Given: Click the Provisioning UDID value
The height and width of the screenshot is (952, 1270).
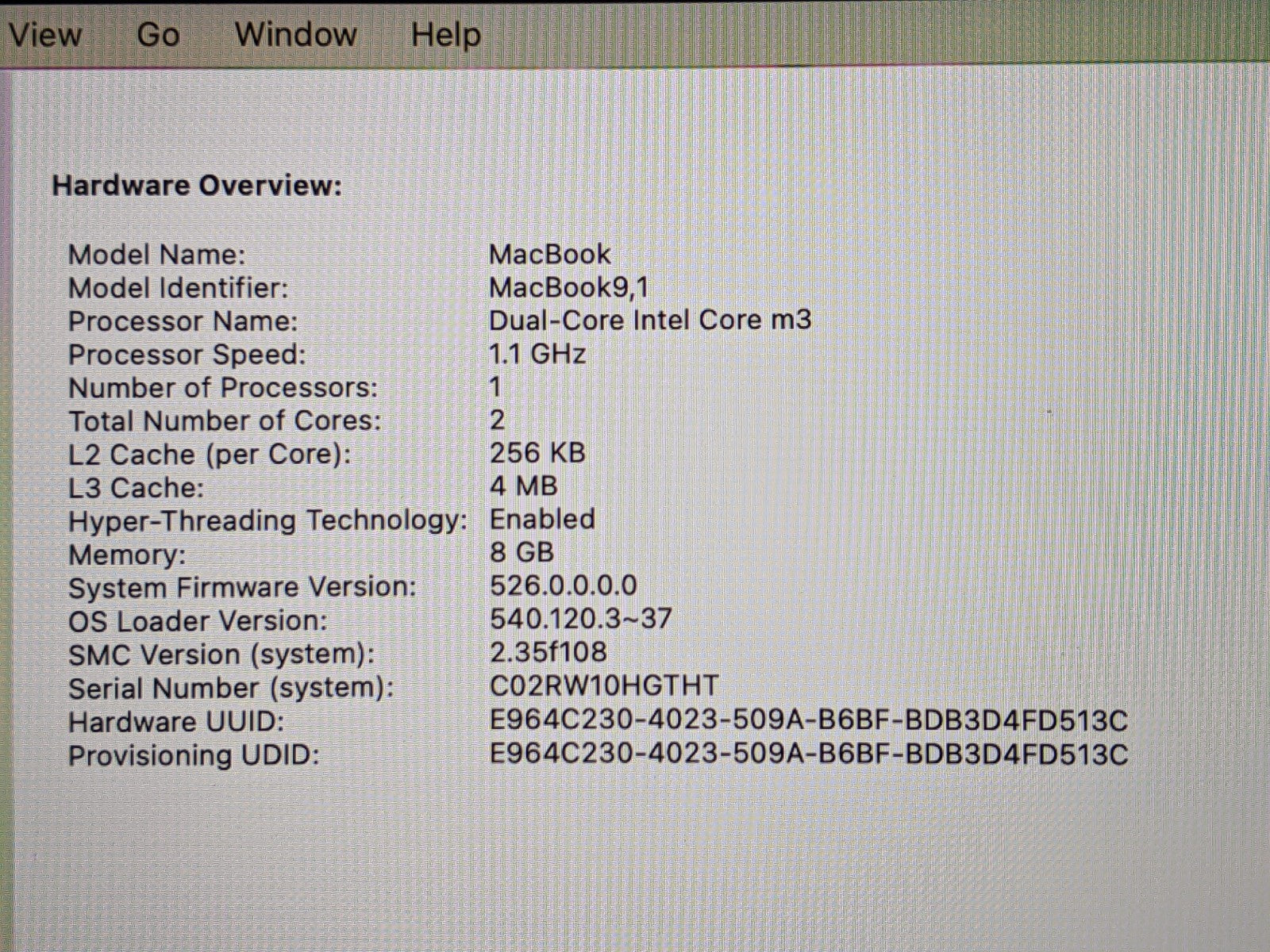Looking at the screenshot, I should pyautogui.click(x=808, y=754).
